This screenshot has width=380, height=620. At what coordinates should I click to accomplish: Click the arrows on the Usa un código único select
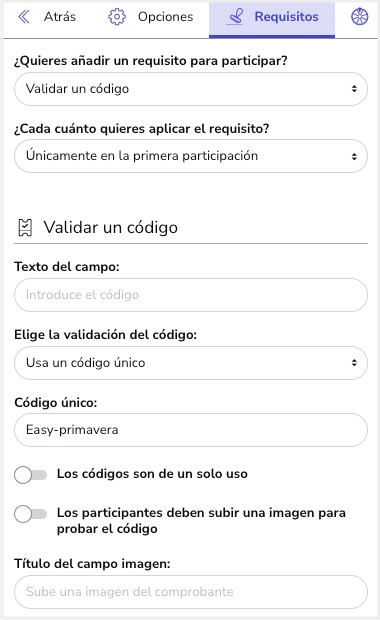click(x=354, y=363)
